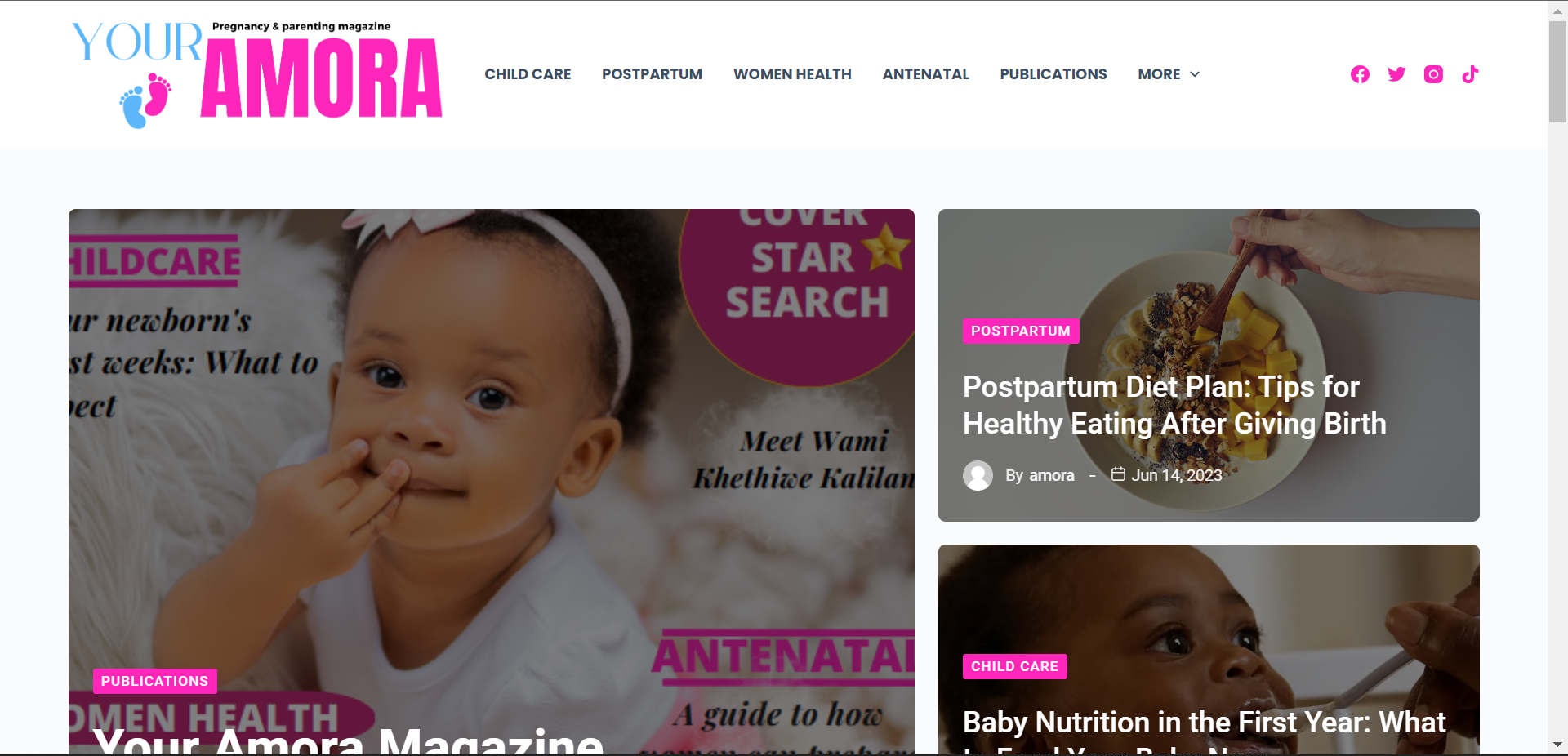The width and height of the screenshot is (1568, 756).
Task: Open the Facebook social icon
Action: click(1360, 74)
